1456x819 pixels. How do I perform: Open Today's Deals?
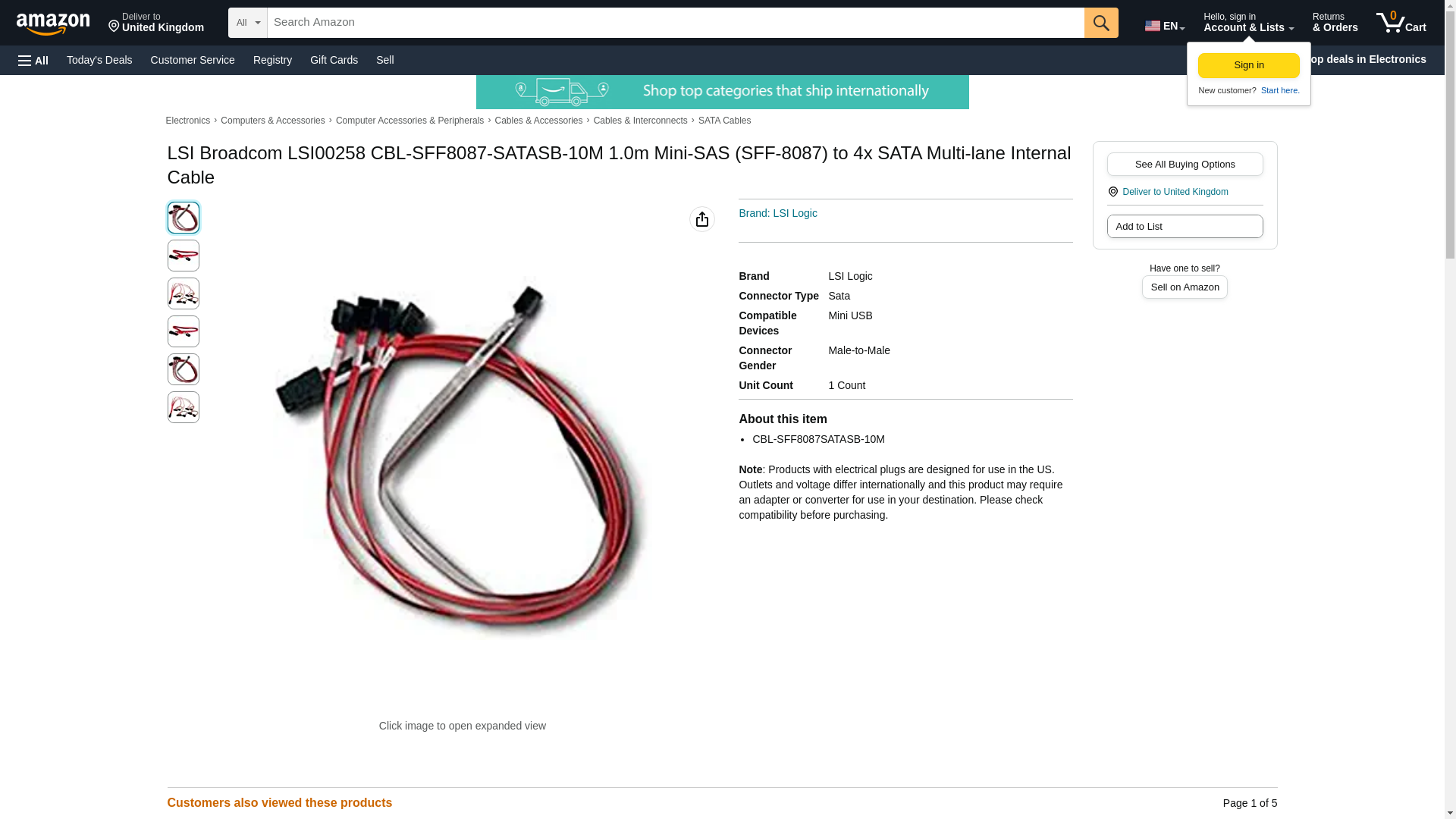[99, 60]
